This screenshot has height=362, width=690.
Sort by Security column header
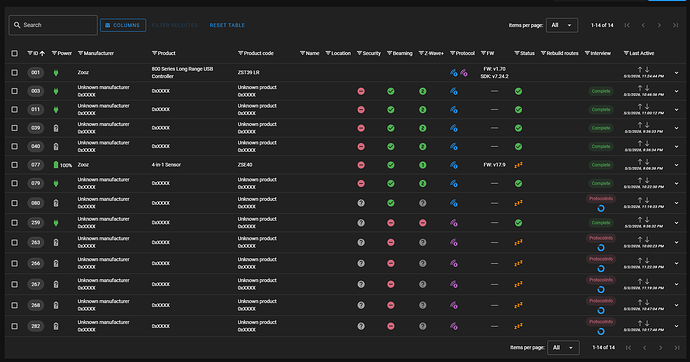[372, 53]
